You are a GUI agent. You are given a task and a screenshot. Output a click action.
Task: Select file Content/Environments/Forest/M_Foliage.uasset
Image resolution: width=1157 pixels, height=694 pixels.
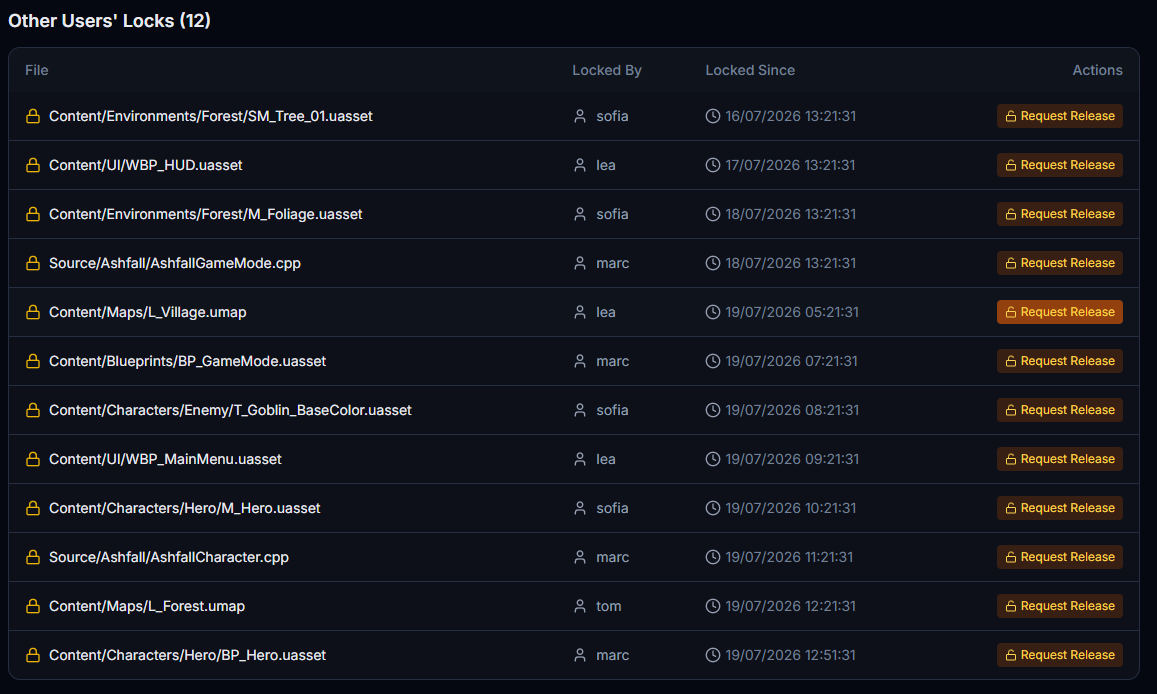[x=205, y=214]
